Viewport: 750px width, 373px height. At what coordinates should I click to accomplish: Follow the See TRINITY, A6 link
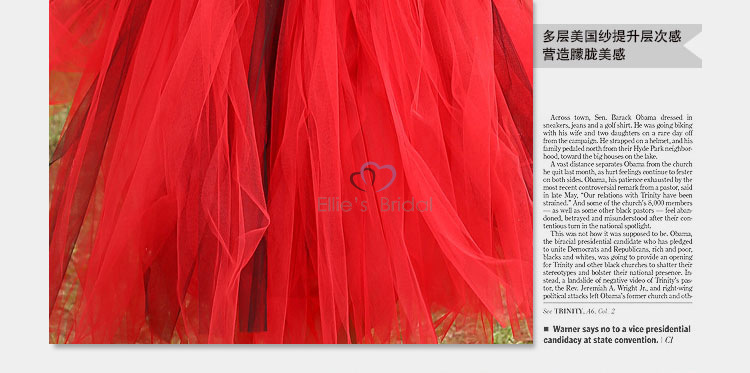(579, 311)
